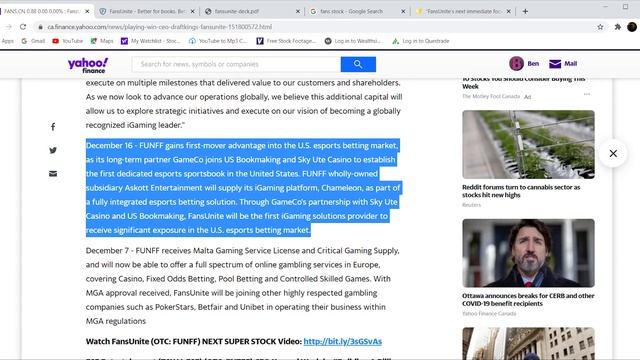Click the Ben account name
Image resolution: width=640 pixels, height=360 pixels.
[533, 64]
